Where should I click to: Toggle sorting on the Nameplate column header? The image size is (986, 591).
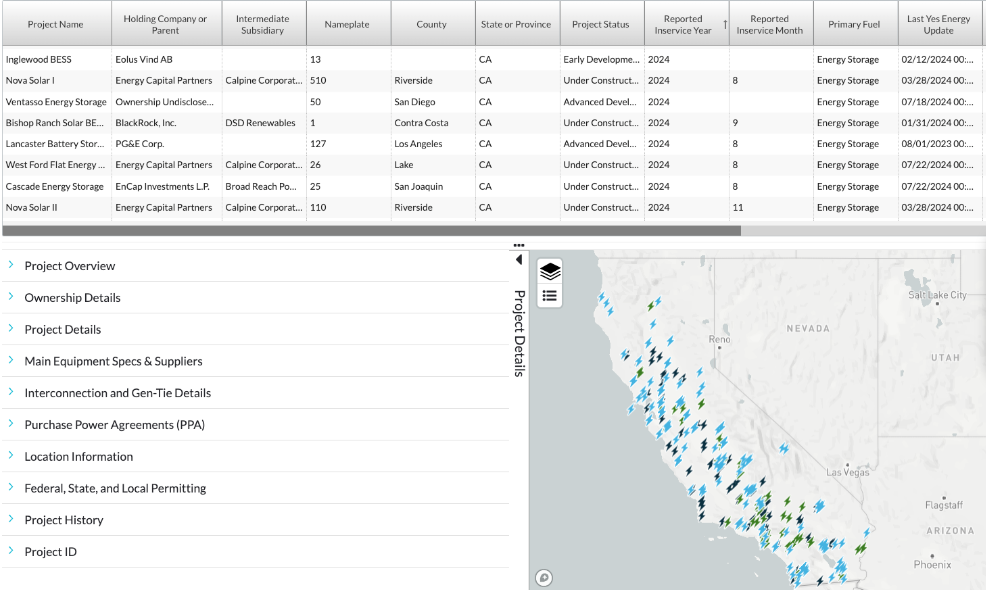tap(348, 22)
